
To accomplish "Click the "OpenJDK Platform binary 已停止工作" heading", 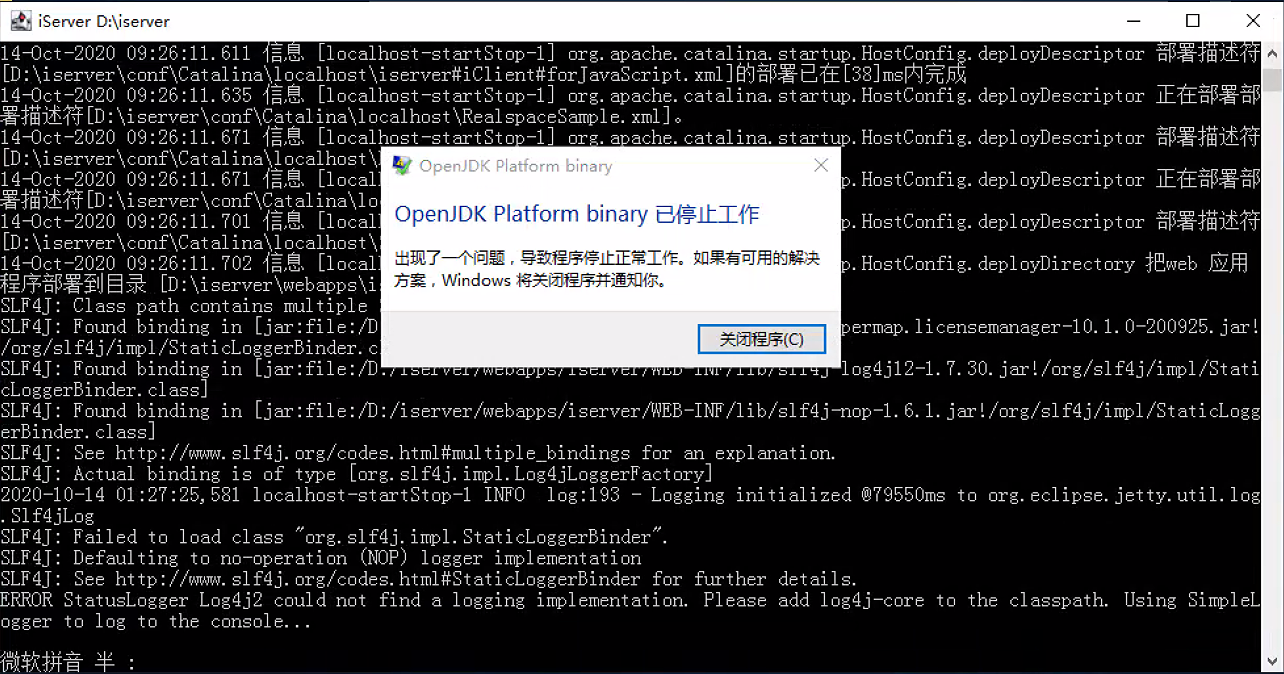I will [x=577, y=214].
